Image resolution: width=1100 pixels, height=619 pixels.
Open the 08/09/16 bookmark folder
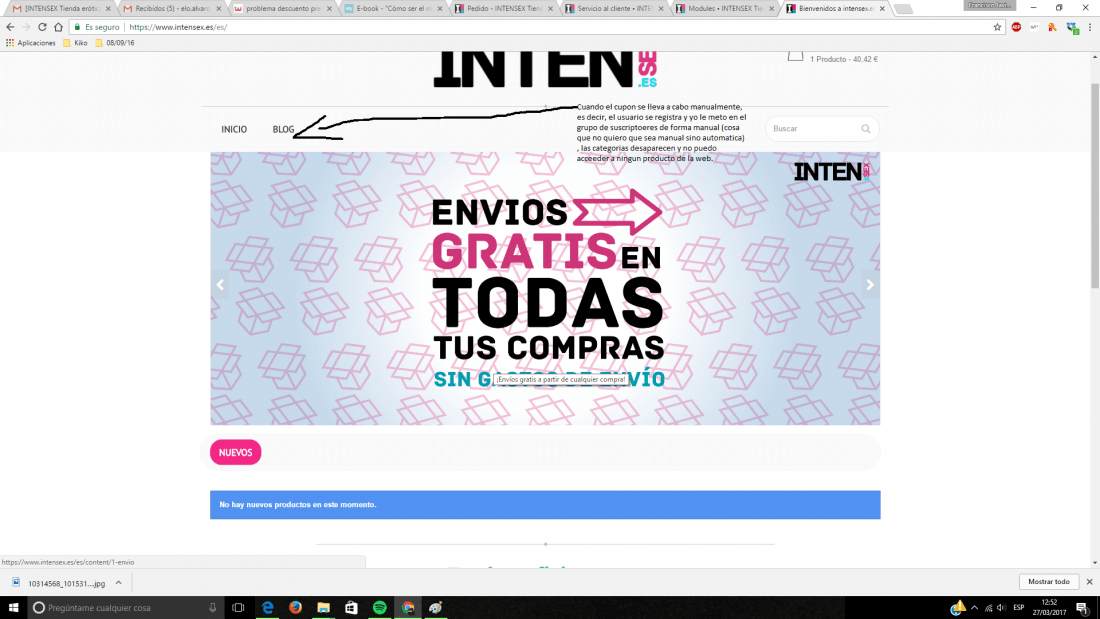pyautogui.click(x=114, y=43)
